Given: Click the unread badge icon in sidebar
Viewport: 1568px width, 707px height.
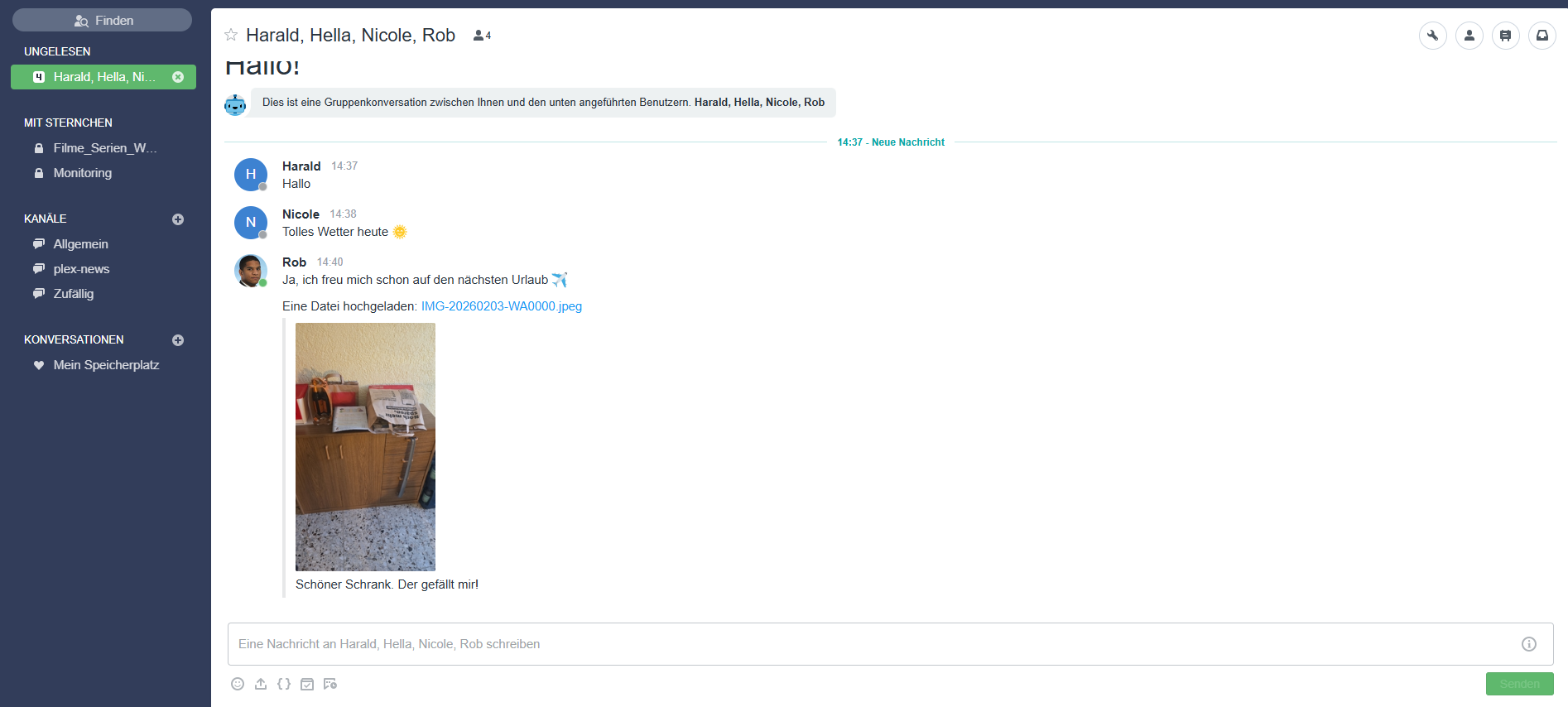Looking at the screenshot, I should [39, 77].
